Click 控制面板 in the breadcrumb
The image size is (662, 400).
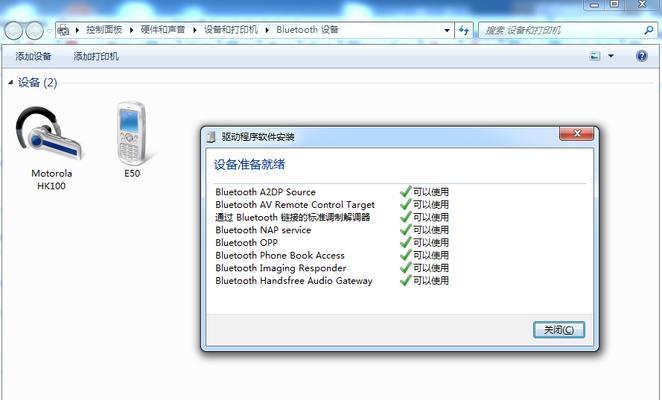[104, 30]
